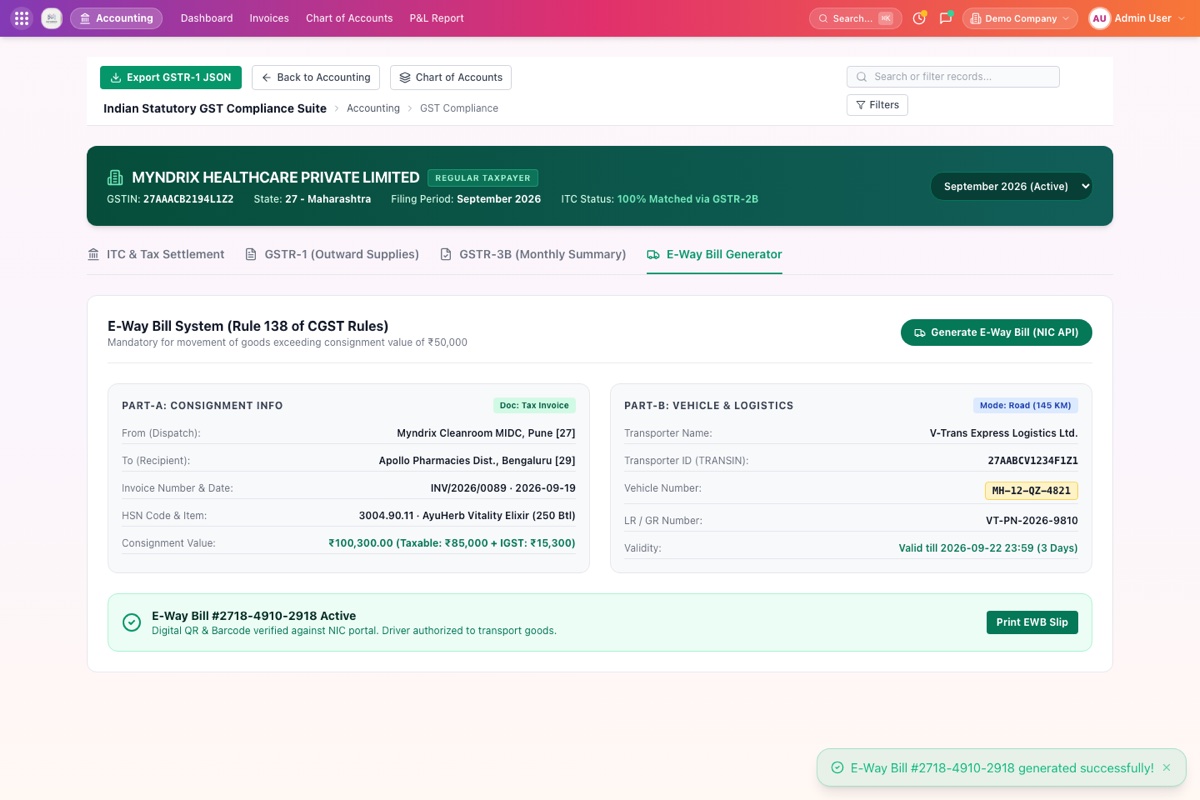1200x800 pixels.
Task: Click the Doc: Tax Invoice badge
Action: (534, 406)
